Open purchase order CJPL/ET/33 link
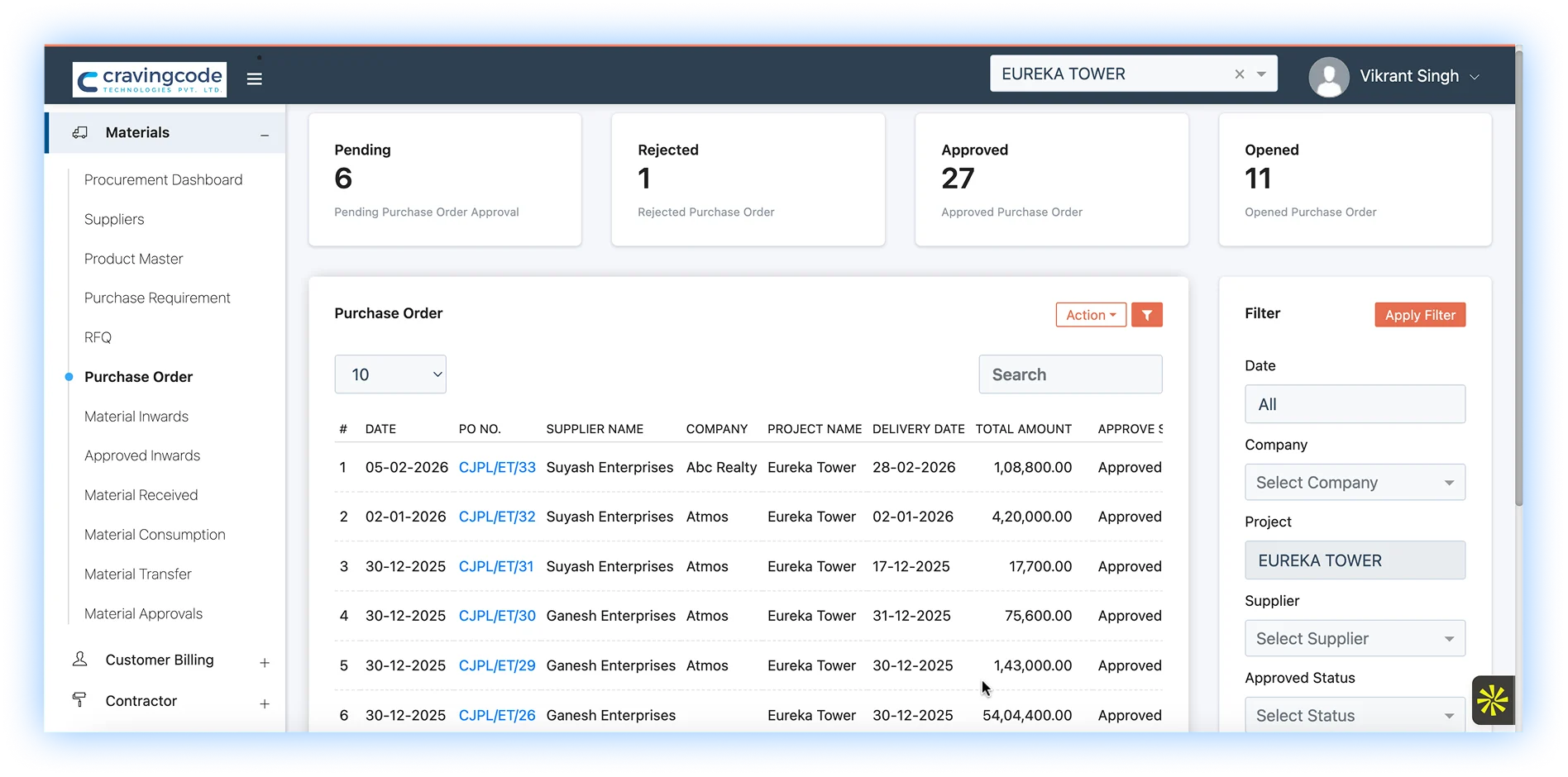This screenshot has height=777, width=1568. coord(497,467)
